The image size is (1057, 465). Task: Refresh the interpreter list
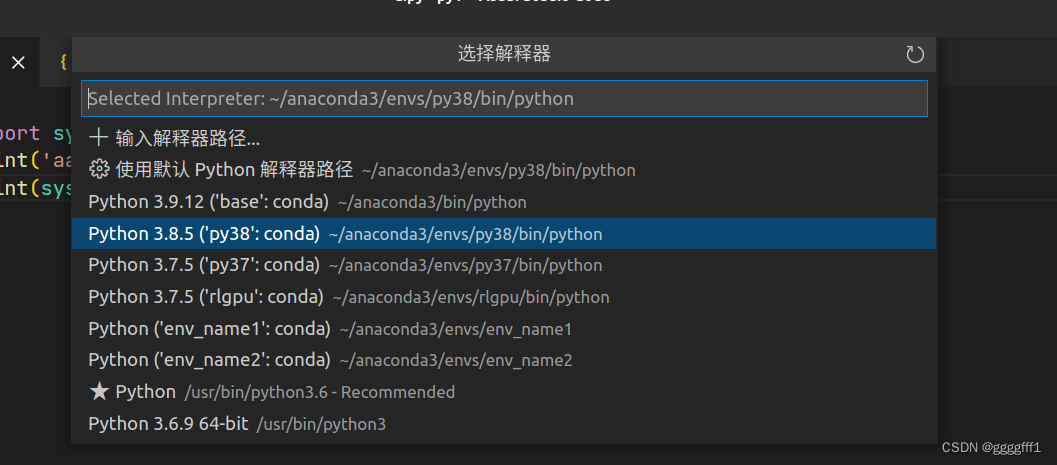(914, 55)
